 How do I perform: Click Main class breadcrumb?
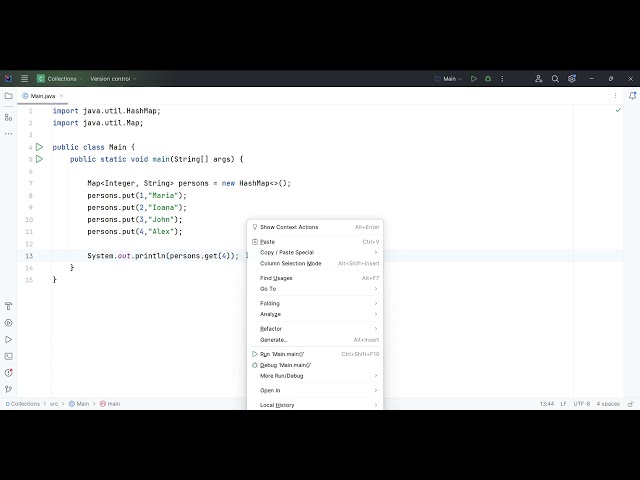(x=79, y=404)
